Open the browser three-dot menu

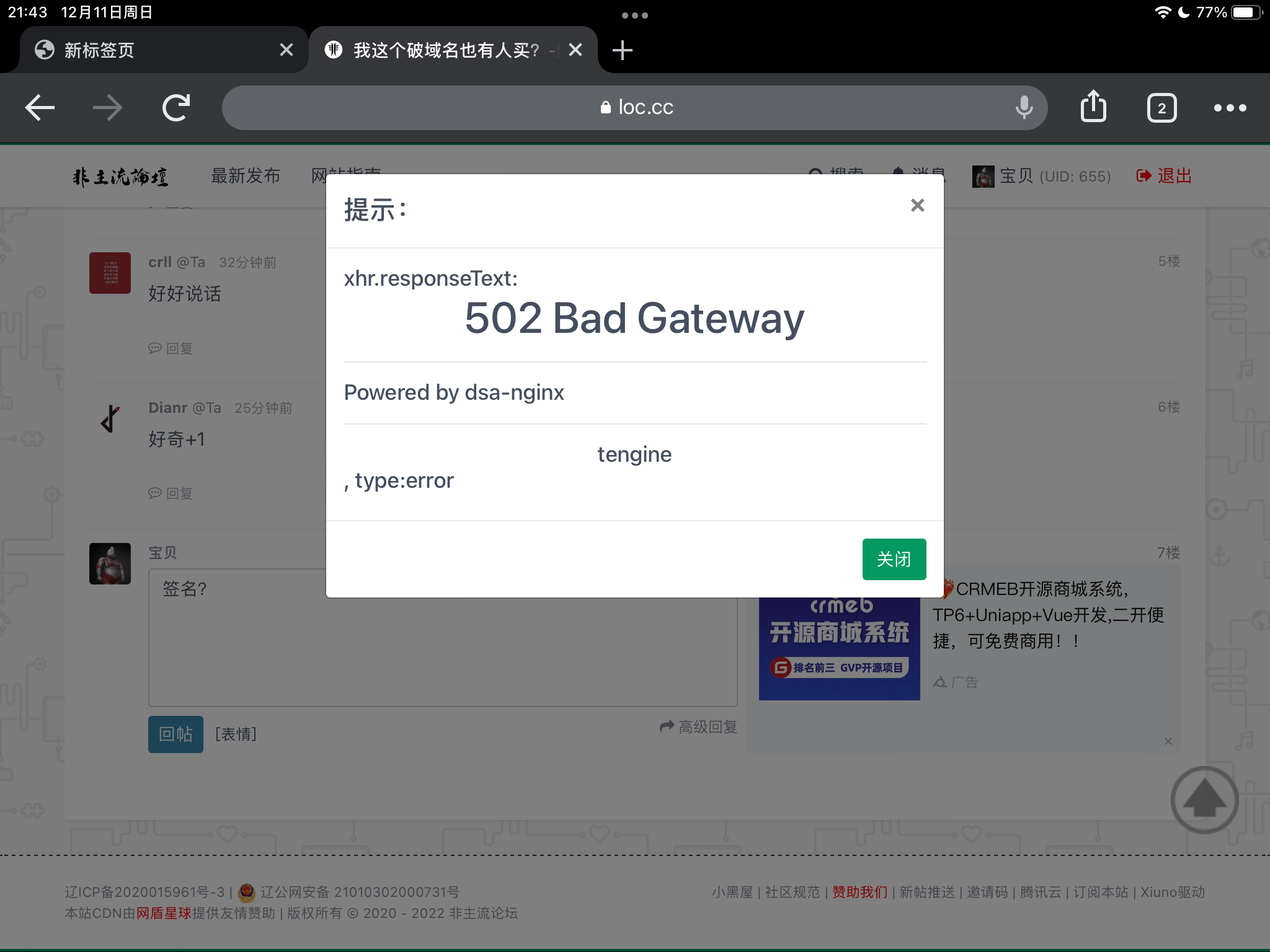tap(1230, 108)
